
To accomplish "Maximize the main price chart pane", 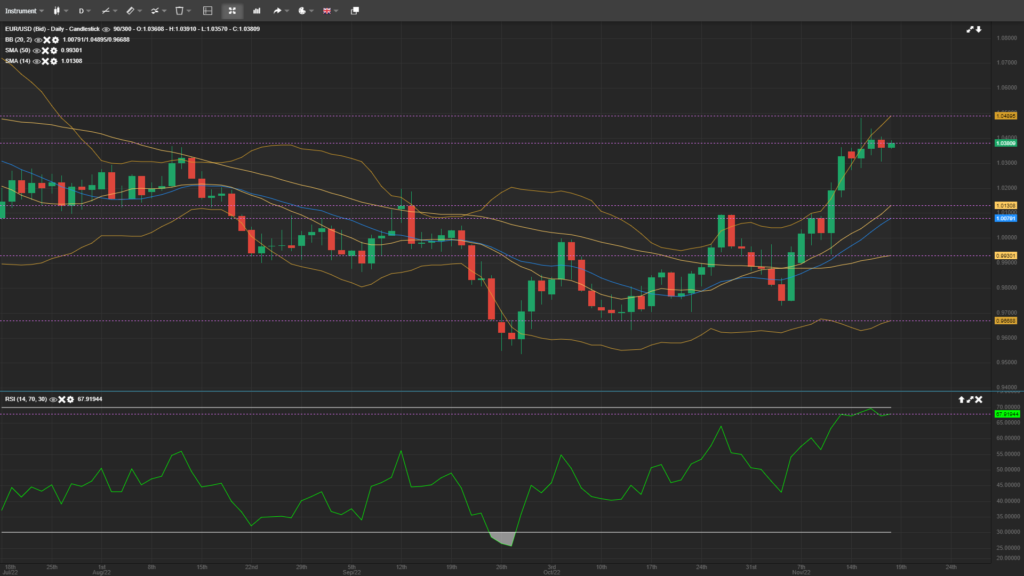I will click(x=969, y=30).
